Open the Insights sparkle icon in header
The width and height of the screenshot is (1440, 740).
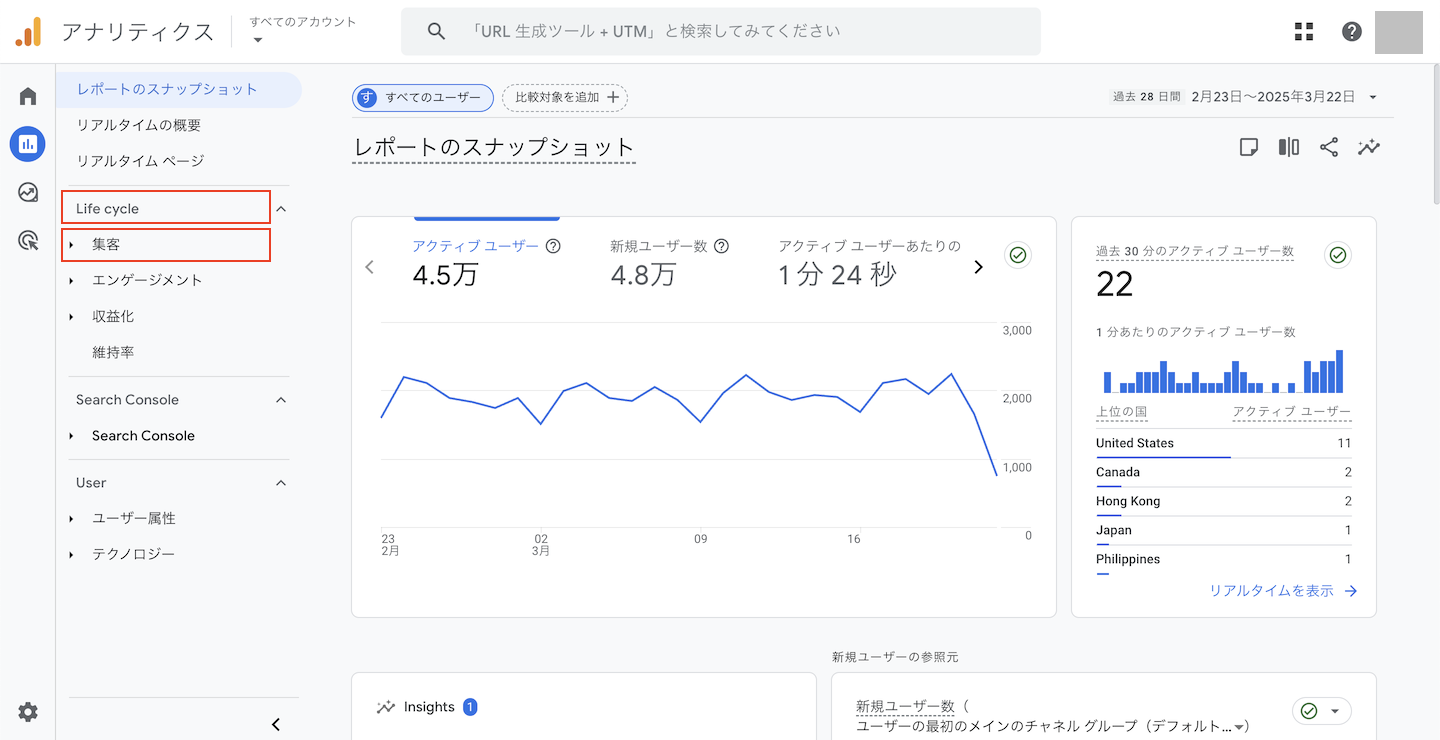[x=1369, y=147]
